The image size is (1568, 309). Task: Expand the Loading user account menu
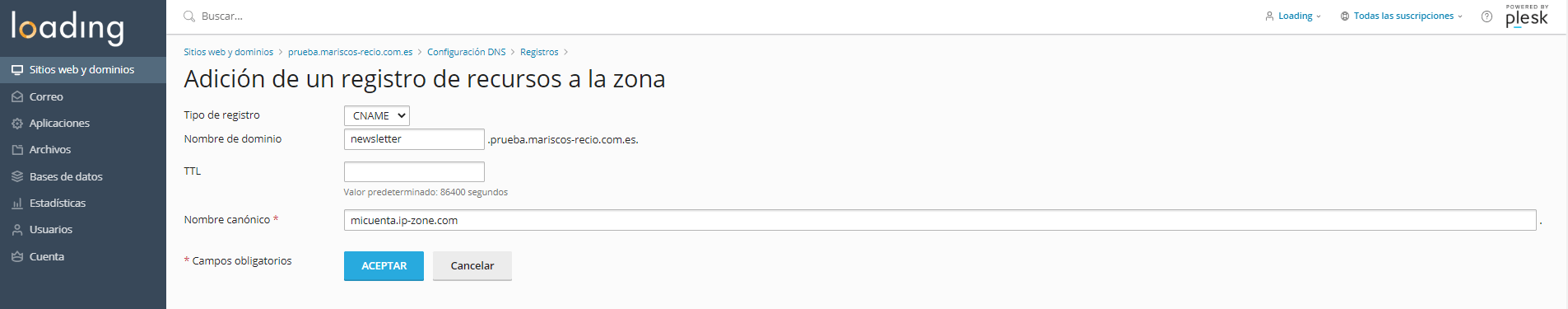[1293, 16]
